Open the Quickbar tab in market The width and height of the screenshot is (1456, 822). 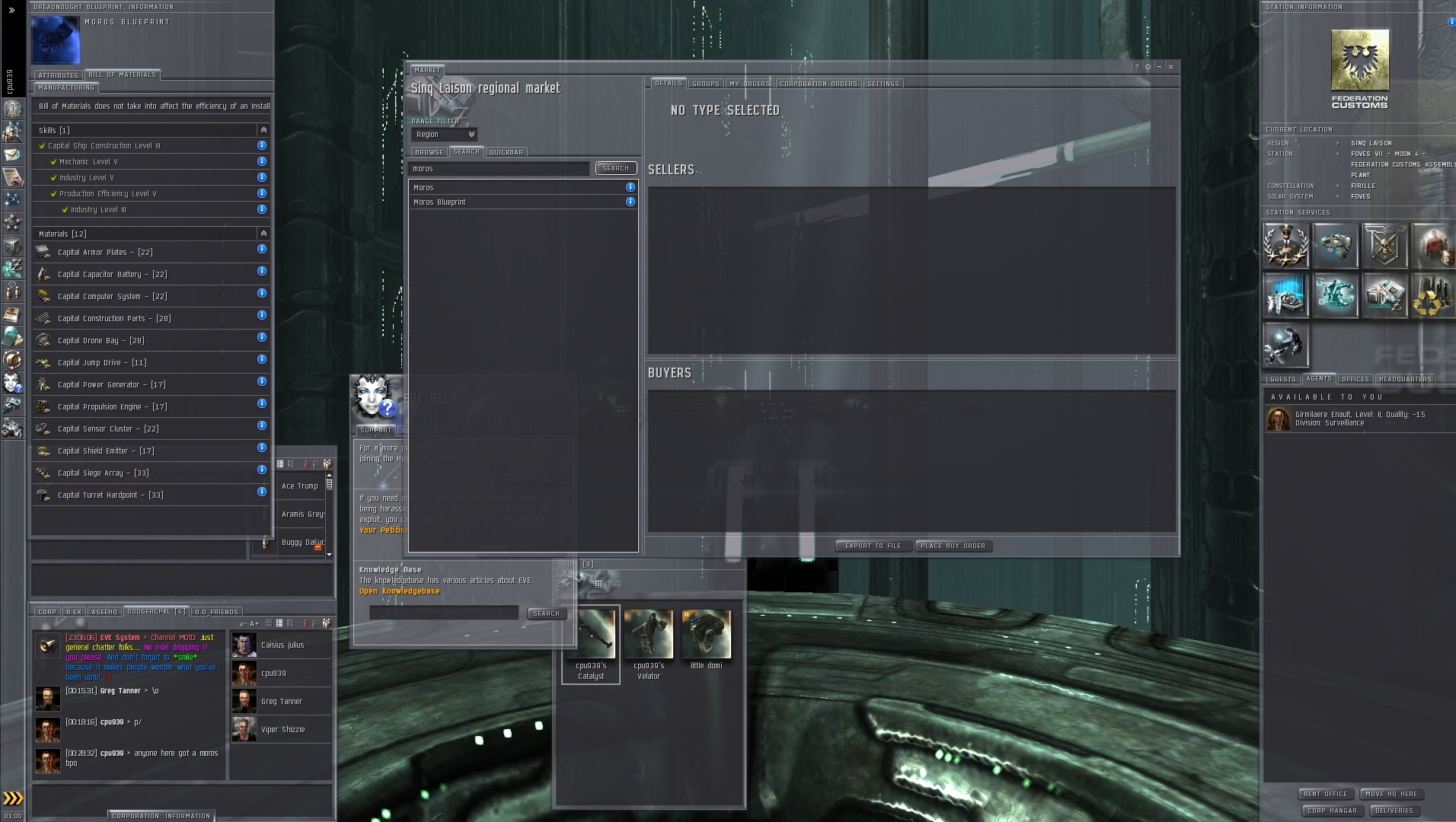506,152
